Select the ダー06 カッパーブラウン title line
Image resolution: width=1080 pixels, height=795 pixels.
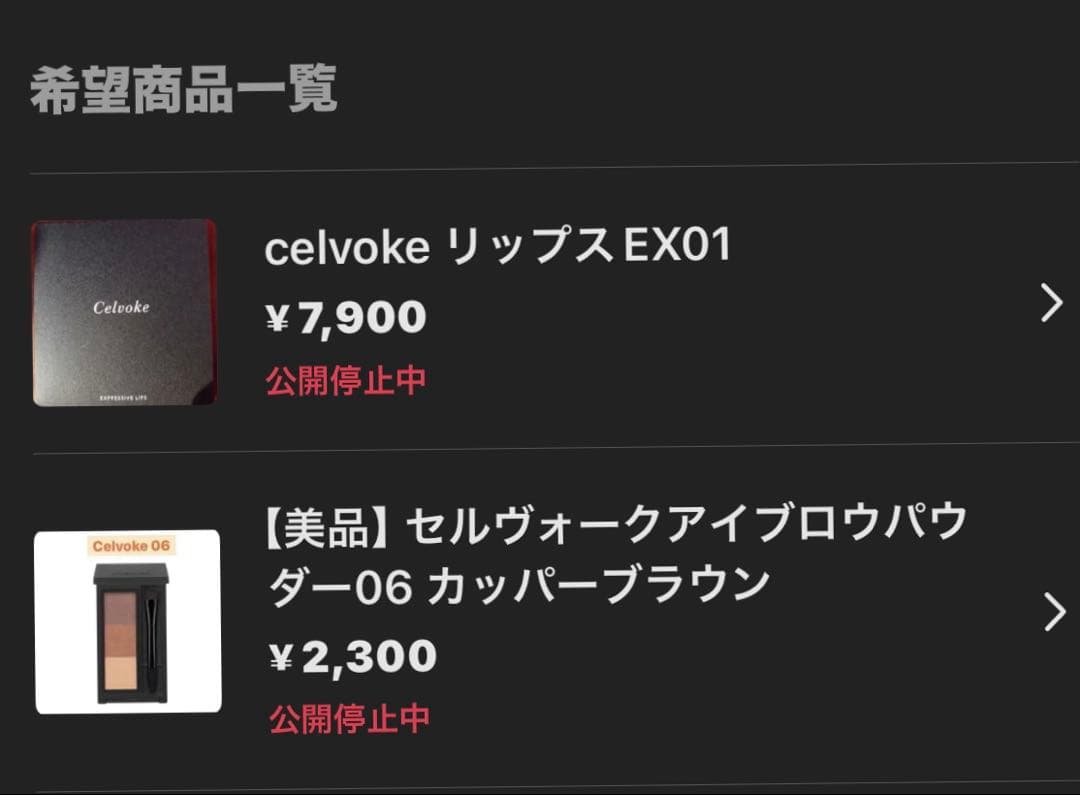click(519, 587)
